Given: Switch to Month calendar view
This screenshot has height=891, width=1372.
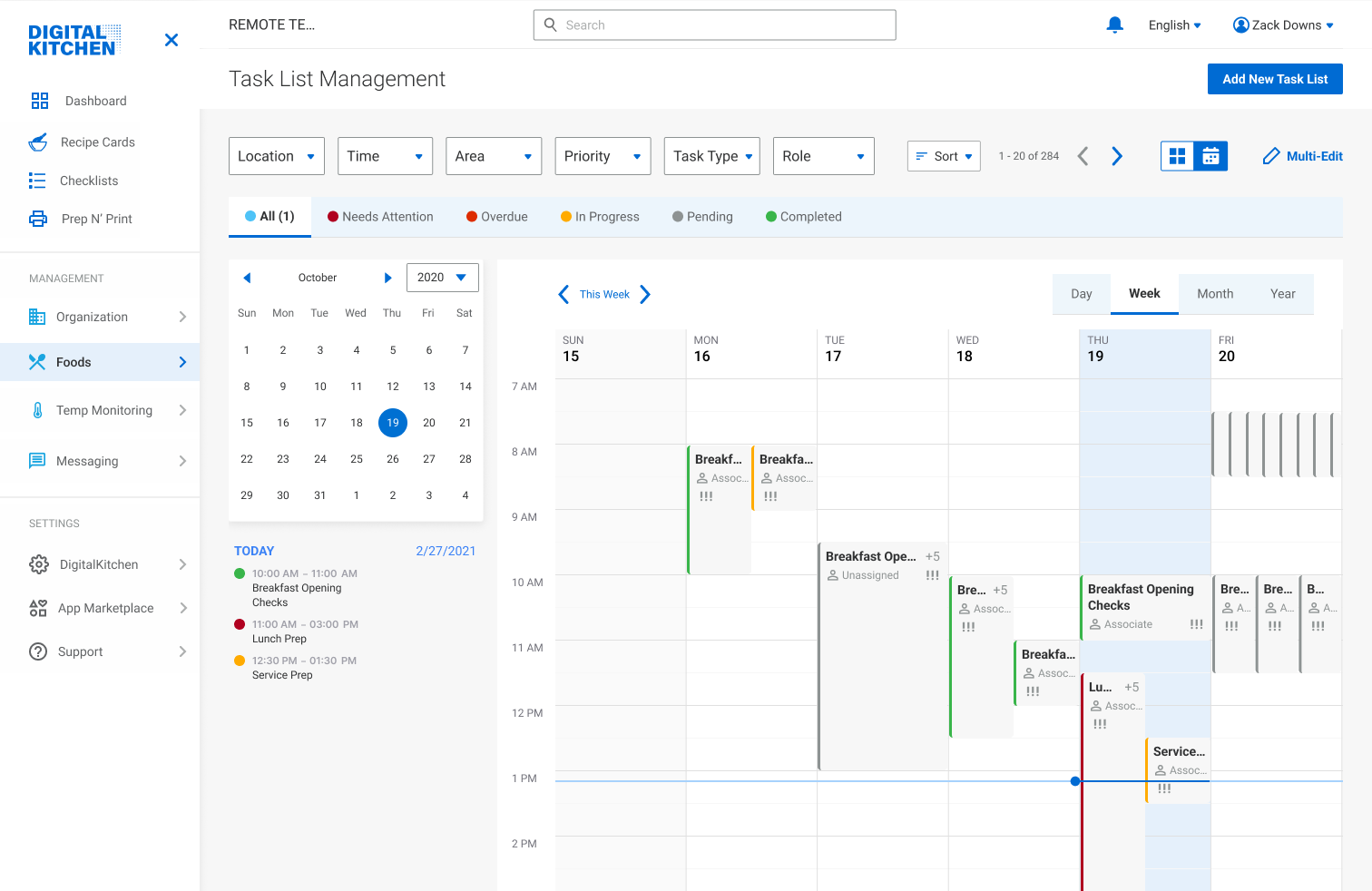Looking at the screenshot, I should 1214,294.
